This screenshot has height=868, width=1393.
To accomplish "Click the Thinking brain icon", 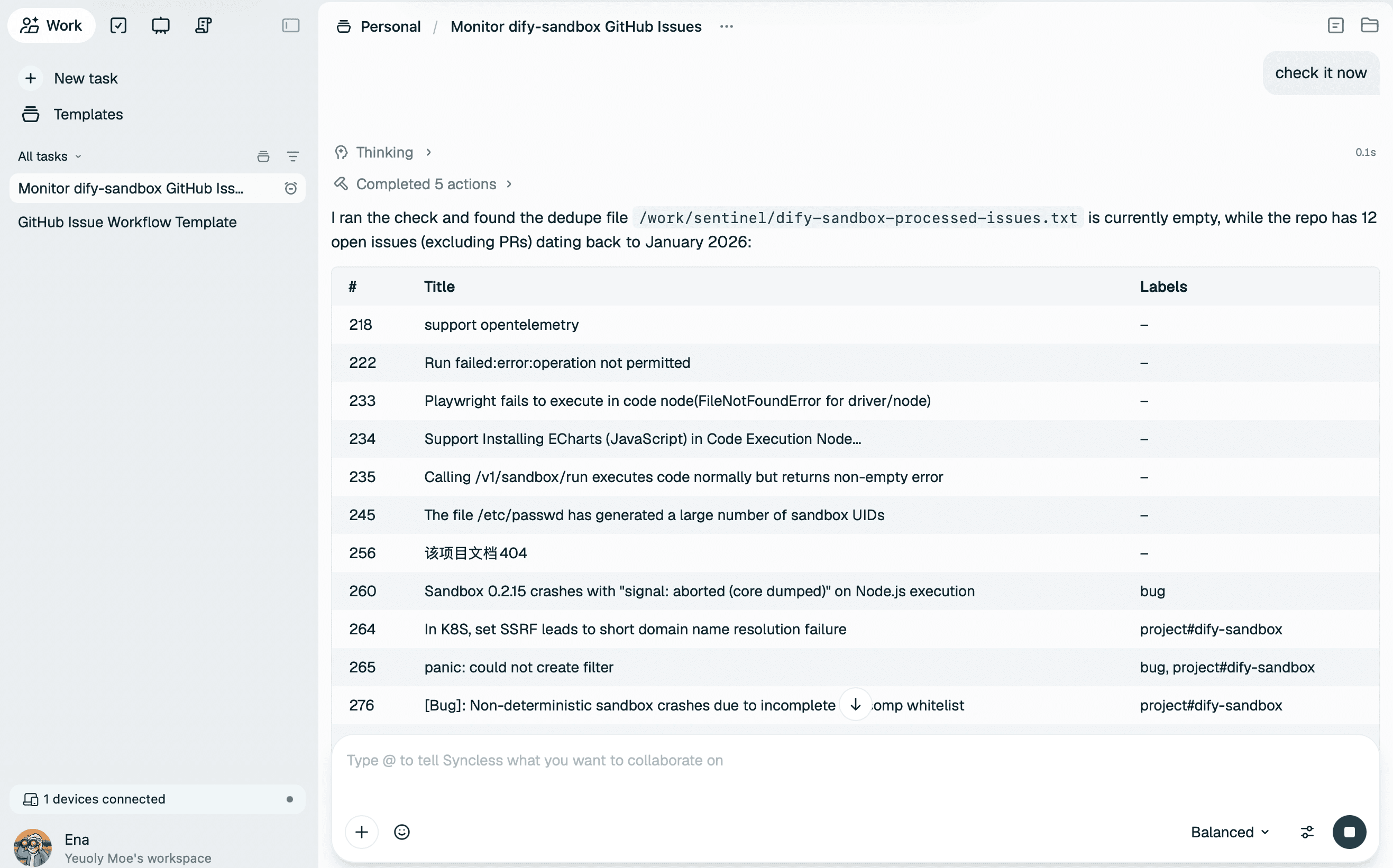I will pyautogui.click(x=341, y=152).
